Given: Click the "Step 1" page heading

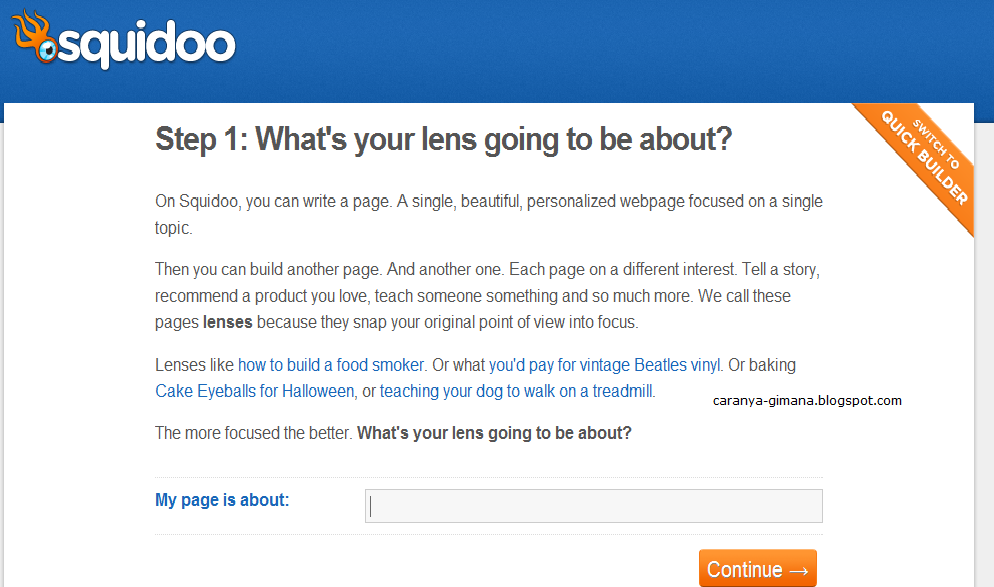Looking at the screenshot, I should [x=443, y=139].
